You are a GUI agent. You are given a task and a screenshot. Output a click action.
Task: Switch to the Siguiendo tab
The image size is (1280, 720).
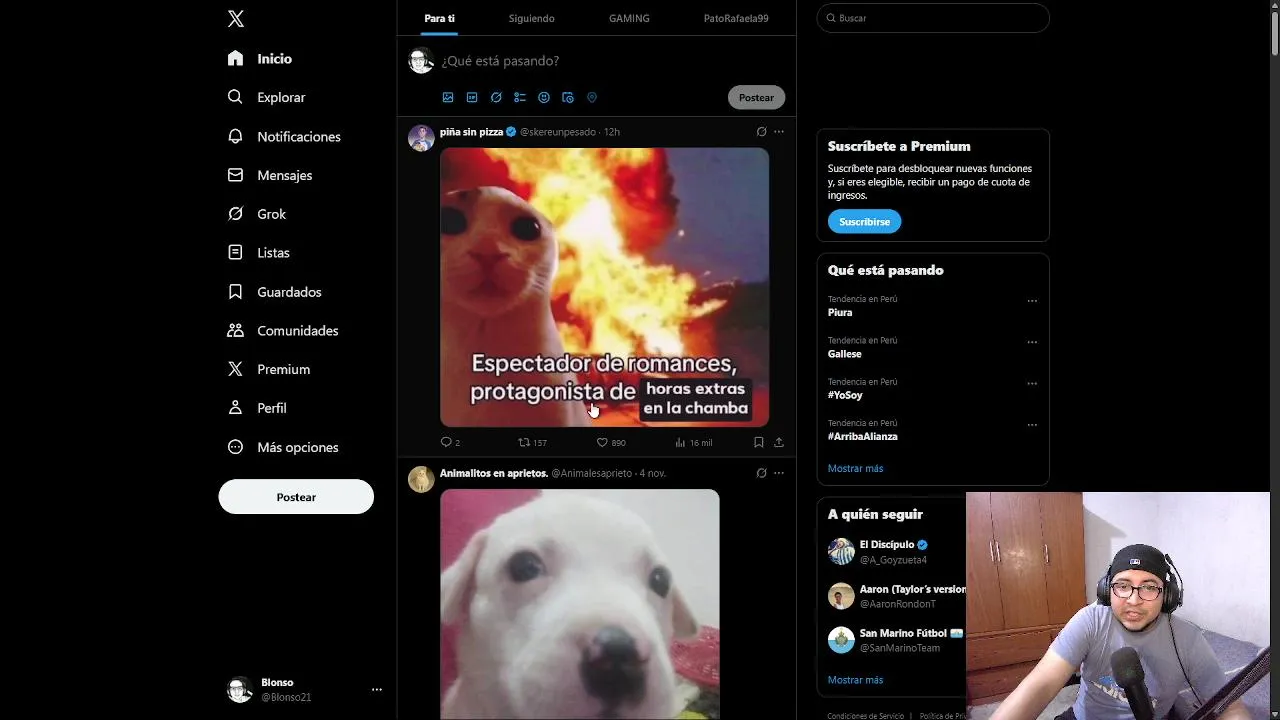[x=531, y=18]
